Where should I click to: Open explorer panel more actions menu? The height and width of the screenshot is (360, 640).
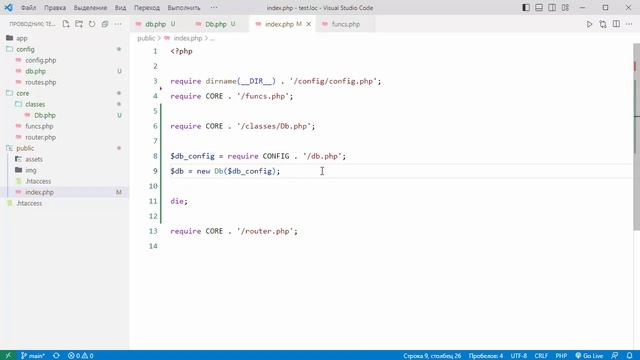(118, 24)
